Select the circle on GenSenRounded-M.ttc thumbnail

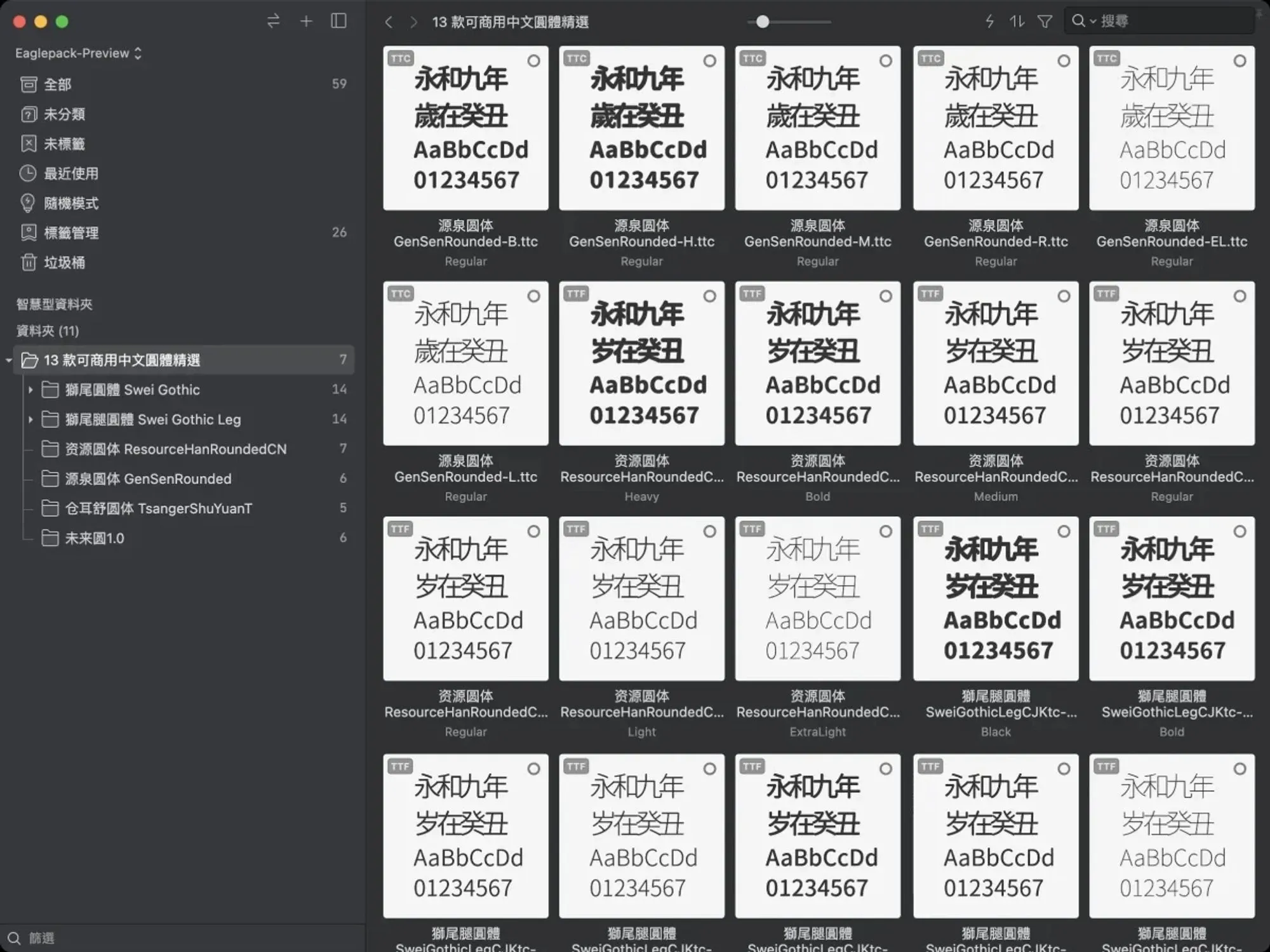click(x=886, y=61)
